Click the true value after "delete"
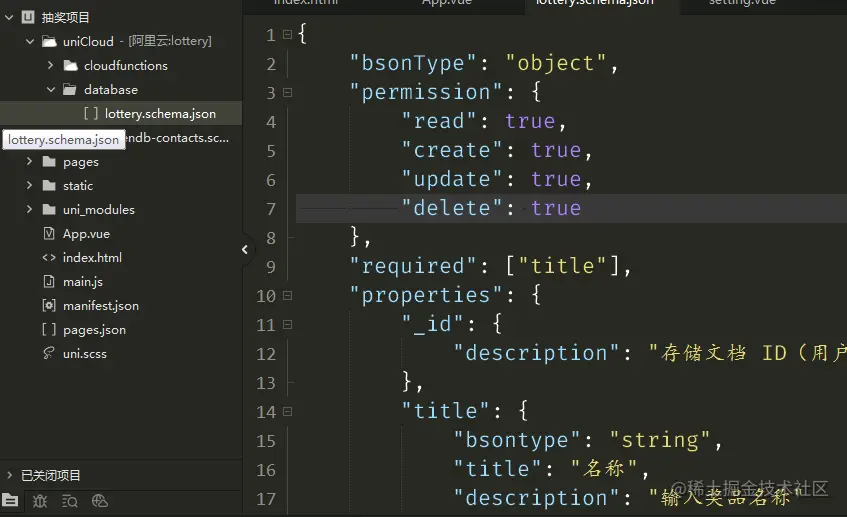This screenshot has height=517, width=847. point(556,209)
